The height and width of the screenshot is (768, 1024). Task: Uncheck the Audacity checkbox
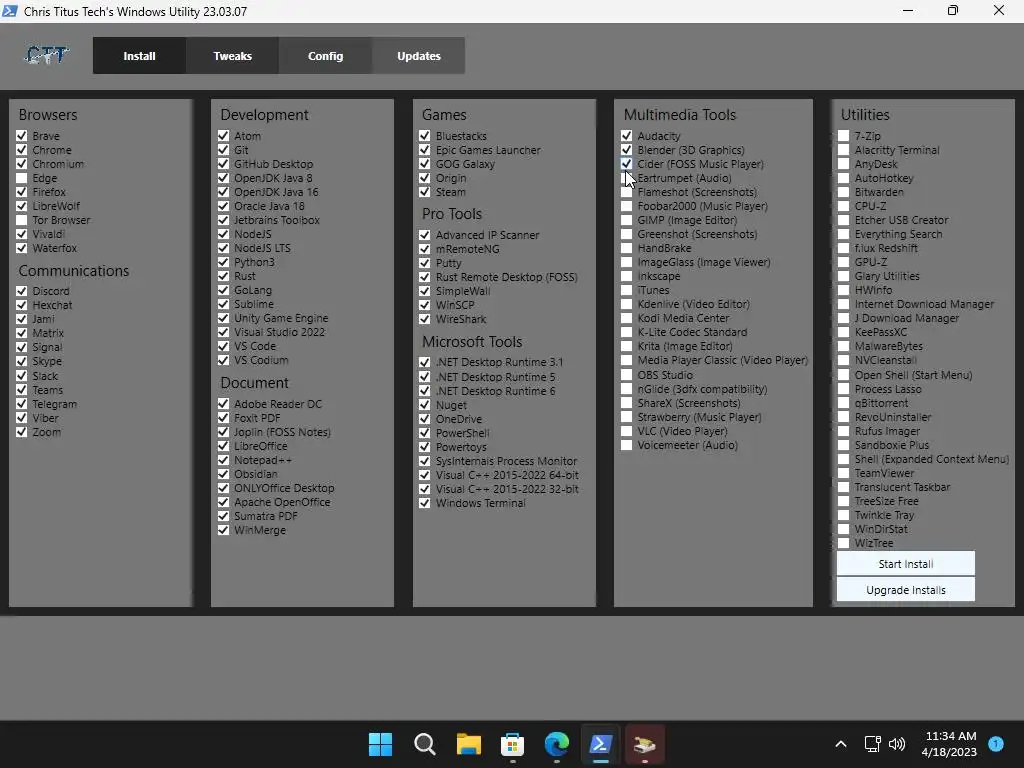point(626,136)
